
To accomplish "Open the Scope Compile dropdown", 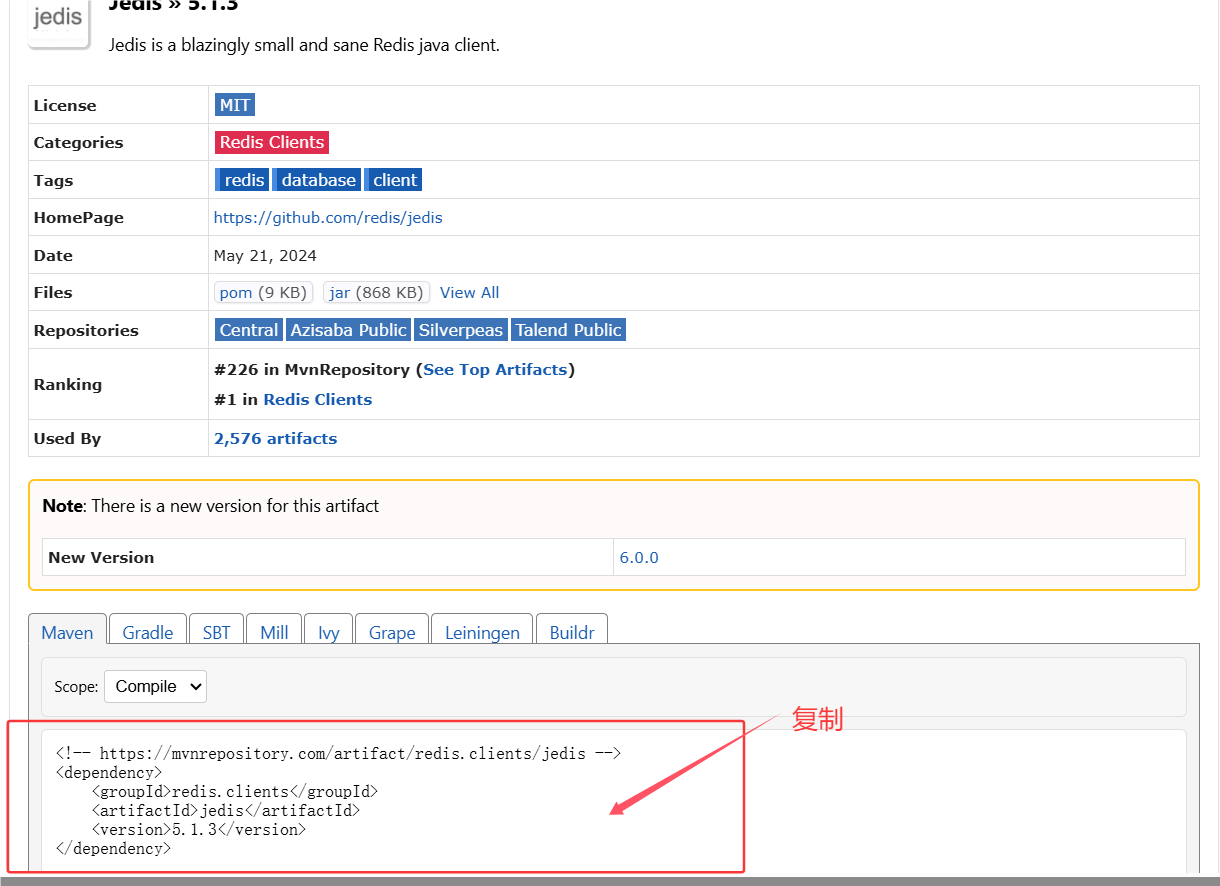I will 155,687.
